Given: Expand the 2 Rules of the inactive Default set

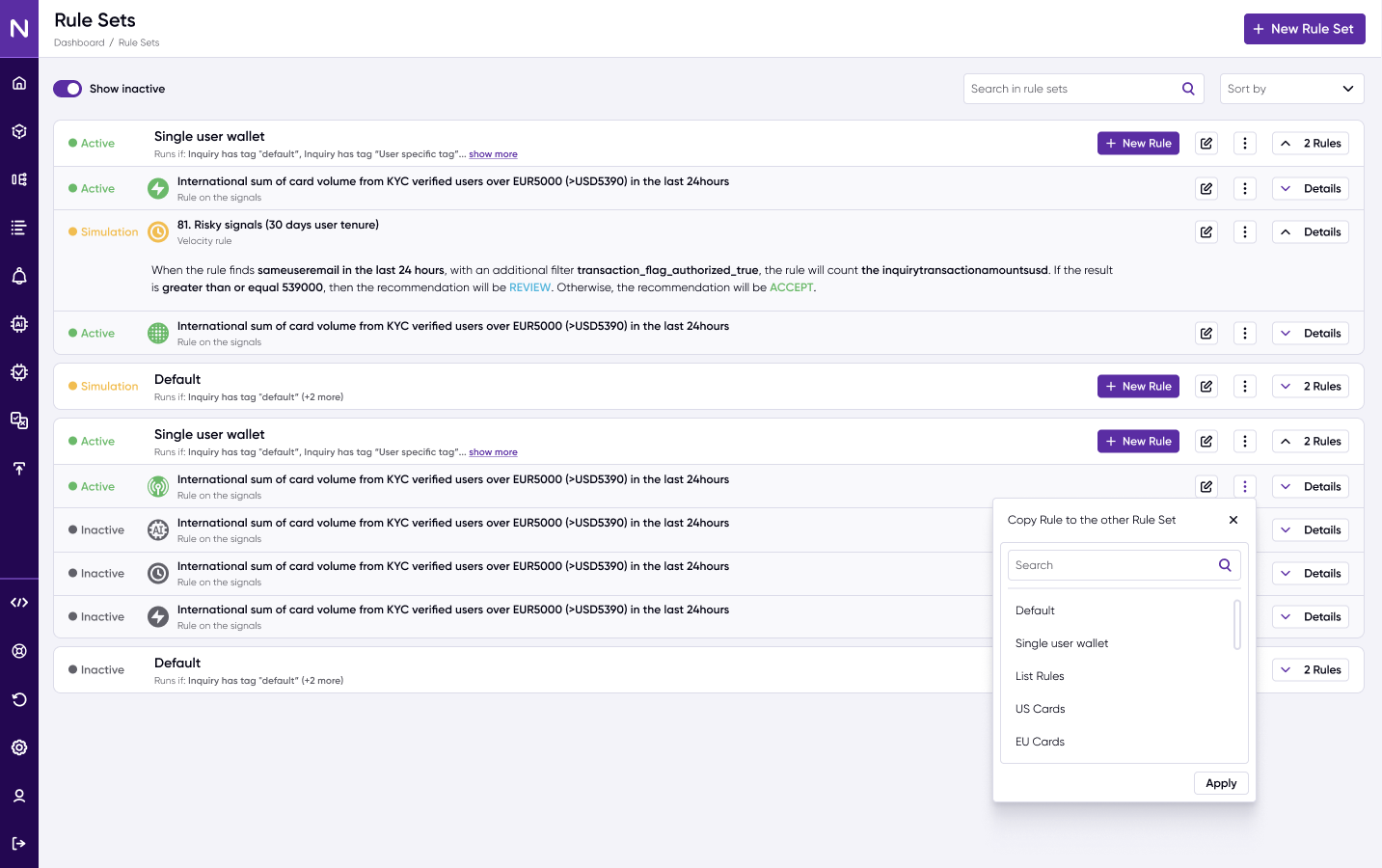Looking at the screenshot, I should click(1310, 670).
